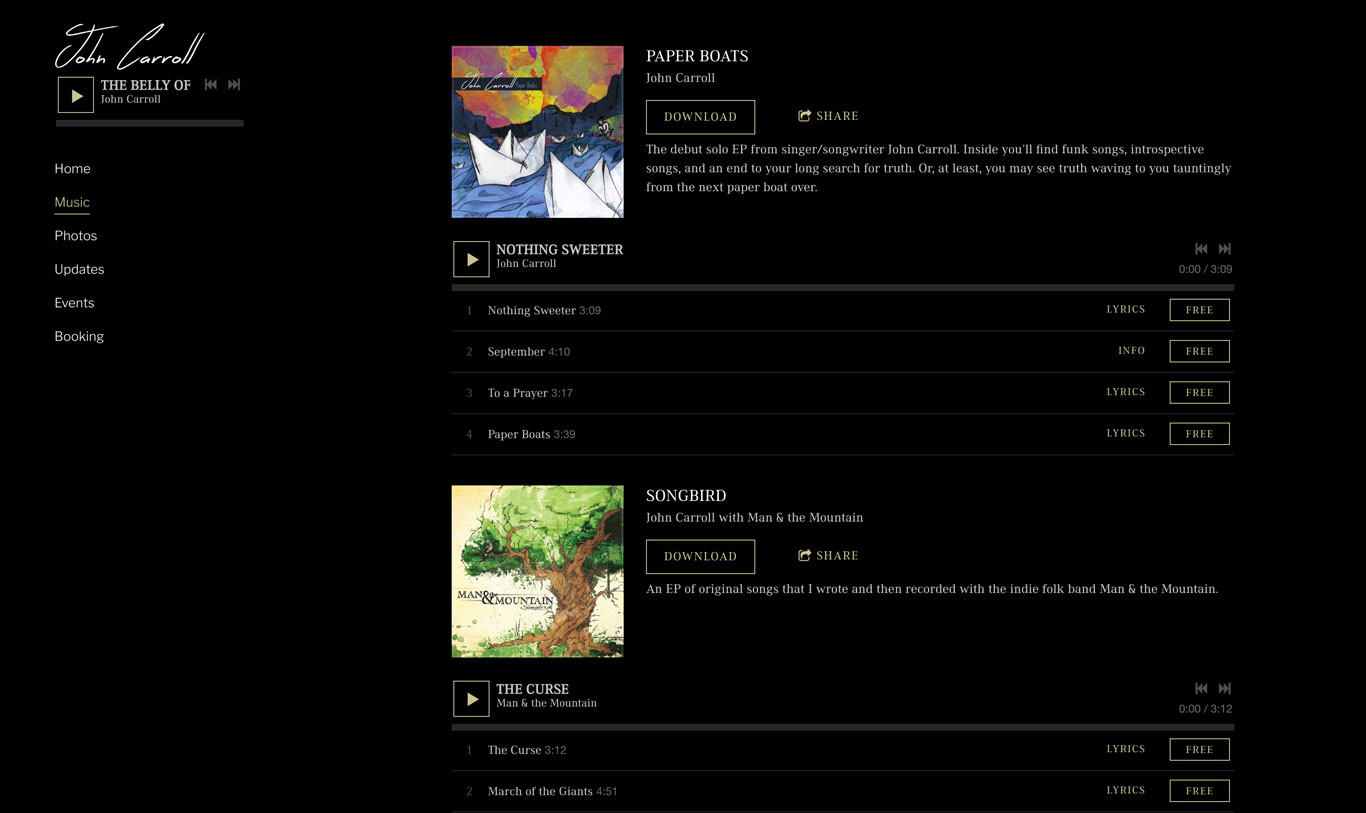Seek within the Nothing Sweeter progress bar
The image size is (1366, 813).
[x=843, y=288]
